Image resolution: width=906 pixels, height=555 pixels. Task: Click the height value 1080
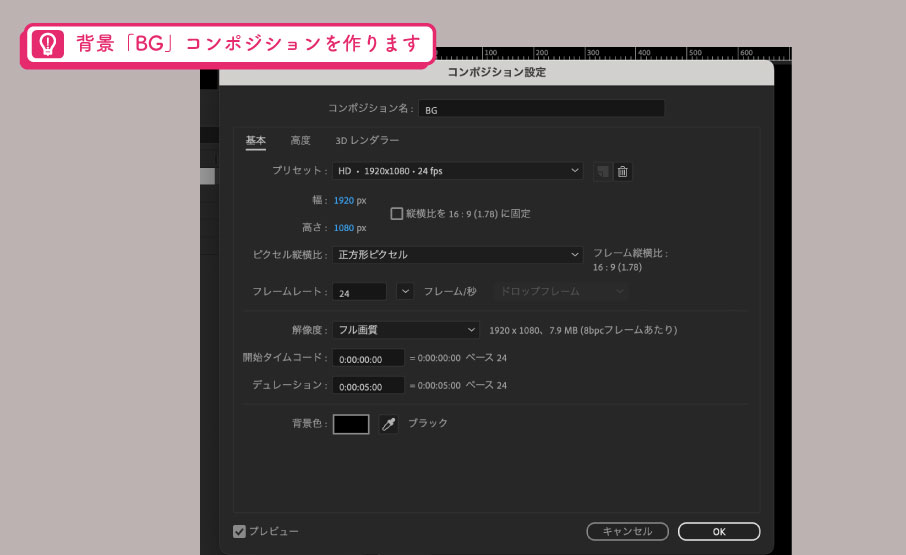click(344, 228)
